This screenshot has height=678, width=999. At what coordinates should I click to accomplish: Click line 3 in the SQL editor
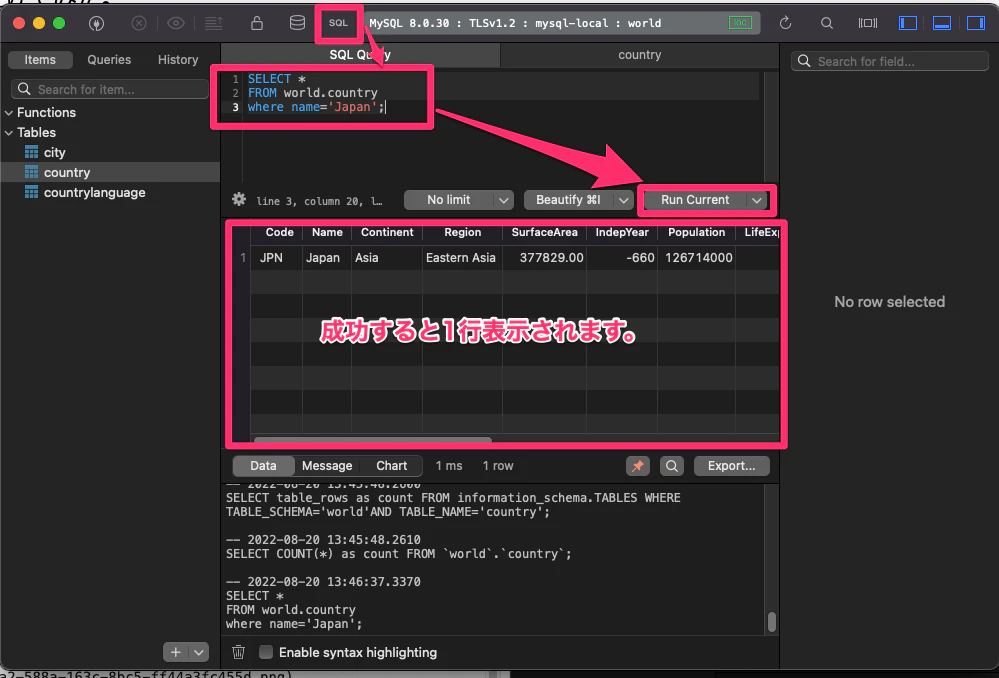click(x=316, y=107)
